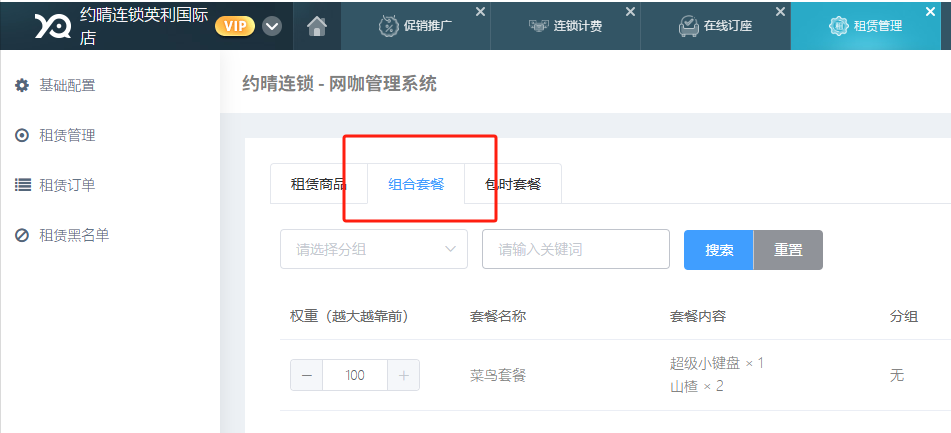Screen dimensions: 951x433
Task: Click the circle icon beside sidebar 租赁管理
Action: tap(22, 135)
